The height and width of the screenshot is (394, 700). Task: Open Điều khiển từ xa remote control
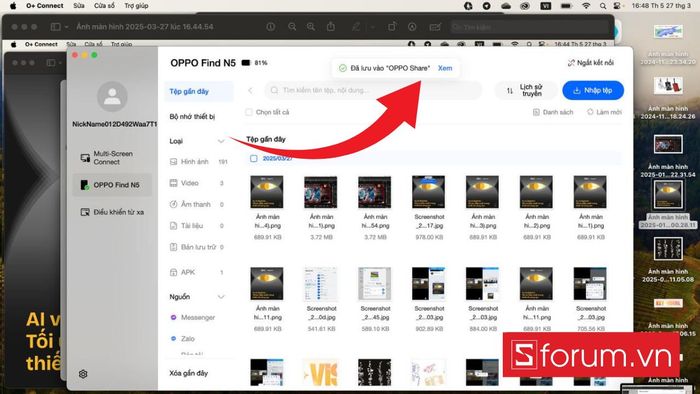tap(112, 212)
